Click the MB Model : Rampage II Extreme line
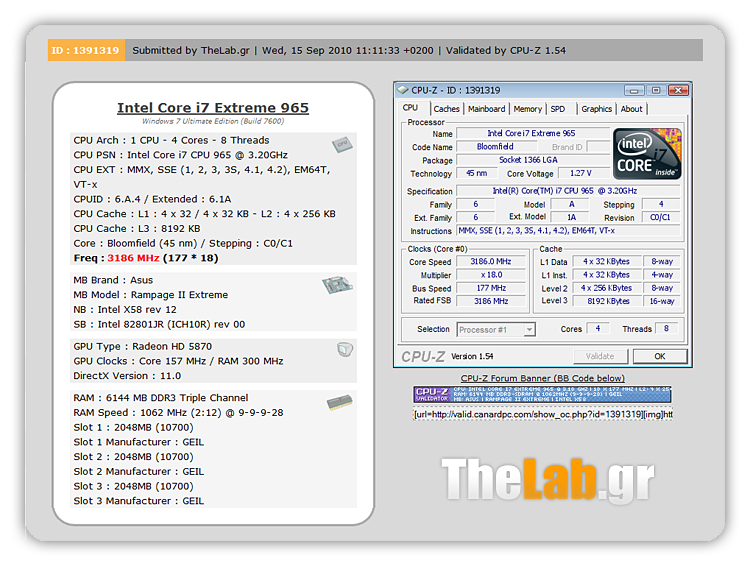750x566 pixels. pos(151,295)
